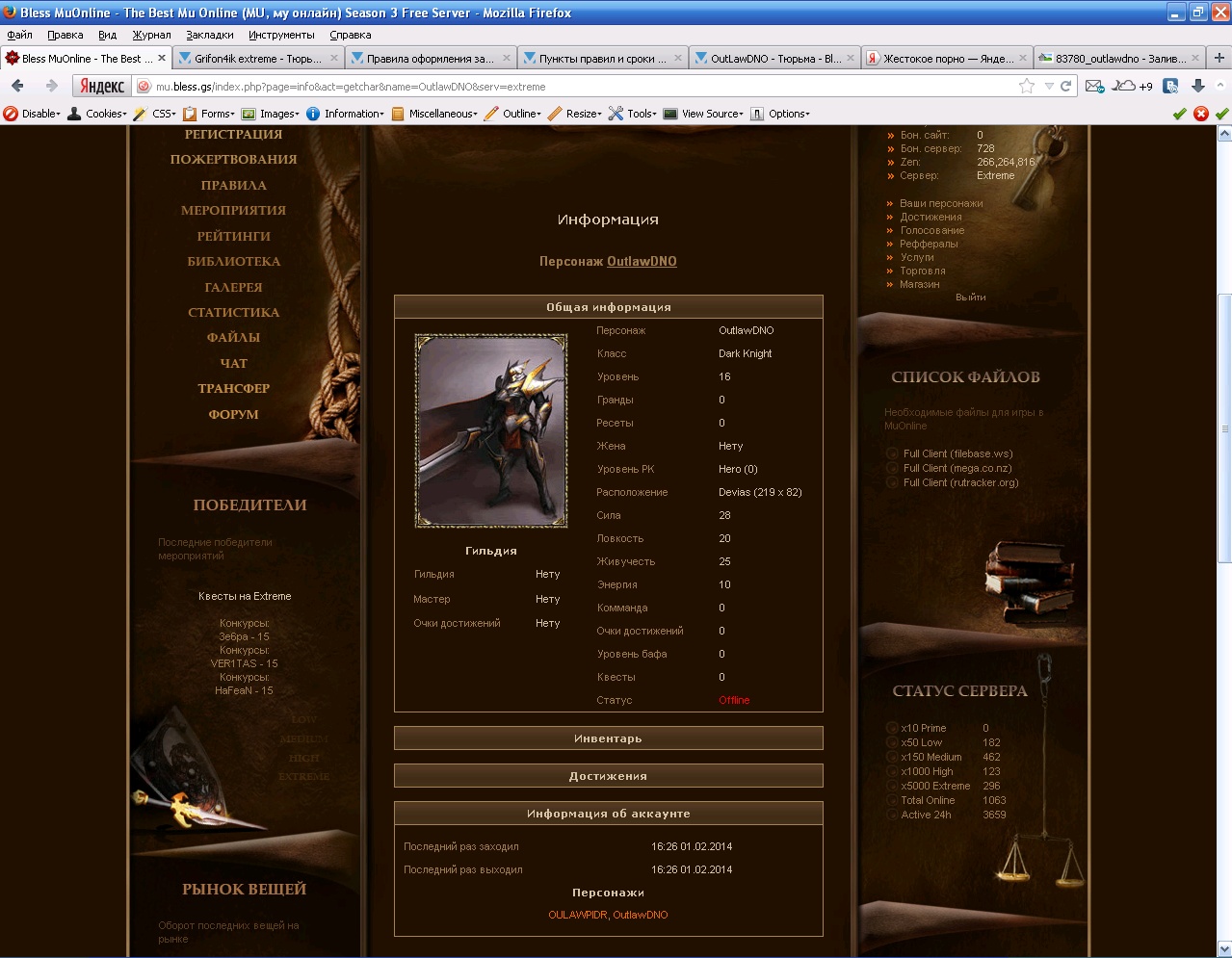1232x958 pixels.
Task: Click the red error status icon
Action: (1201, 114)
